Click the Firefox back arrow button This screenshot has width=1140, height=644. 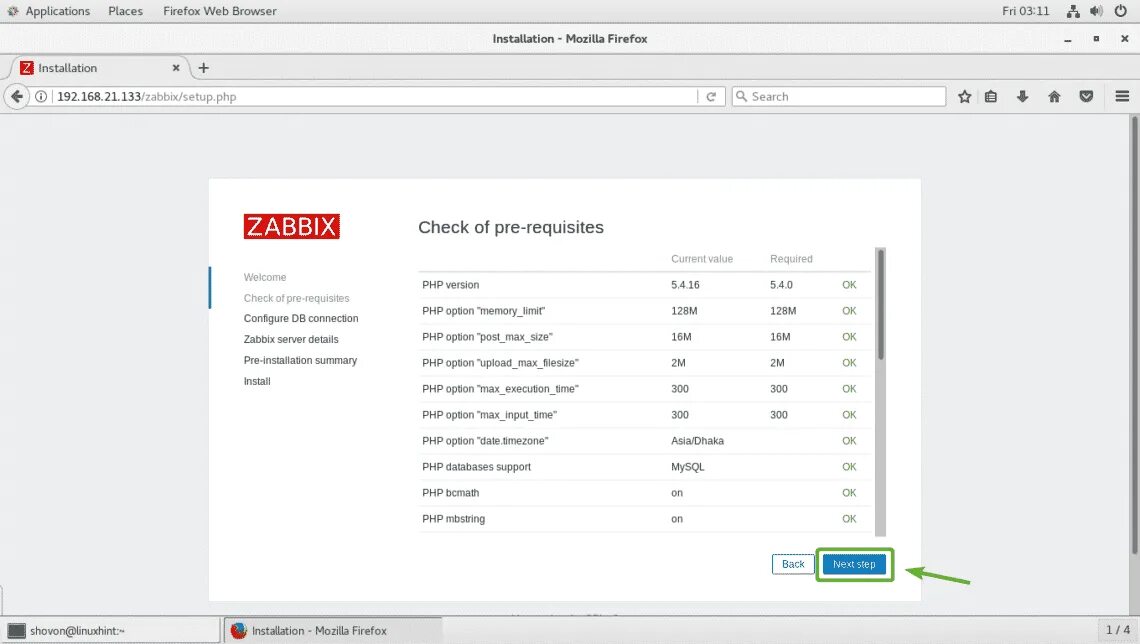tap(17, 97)
